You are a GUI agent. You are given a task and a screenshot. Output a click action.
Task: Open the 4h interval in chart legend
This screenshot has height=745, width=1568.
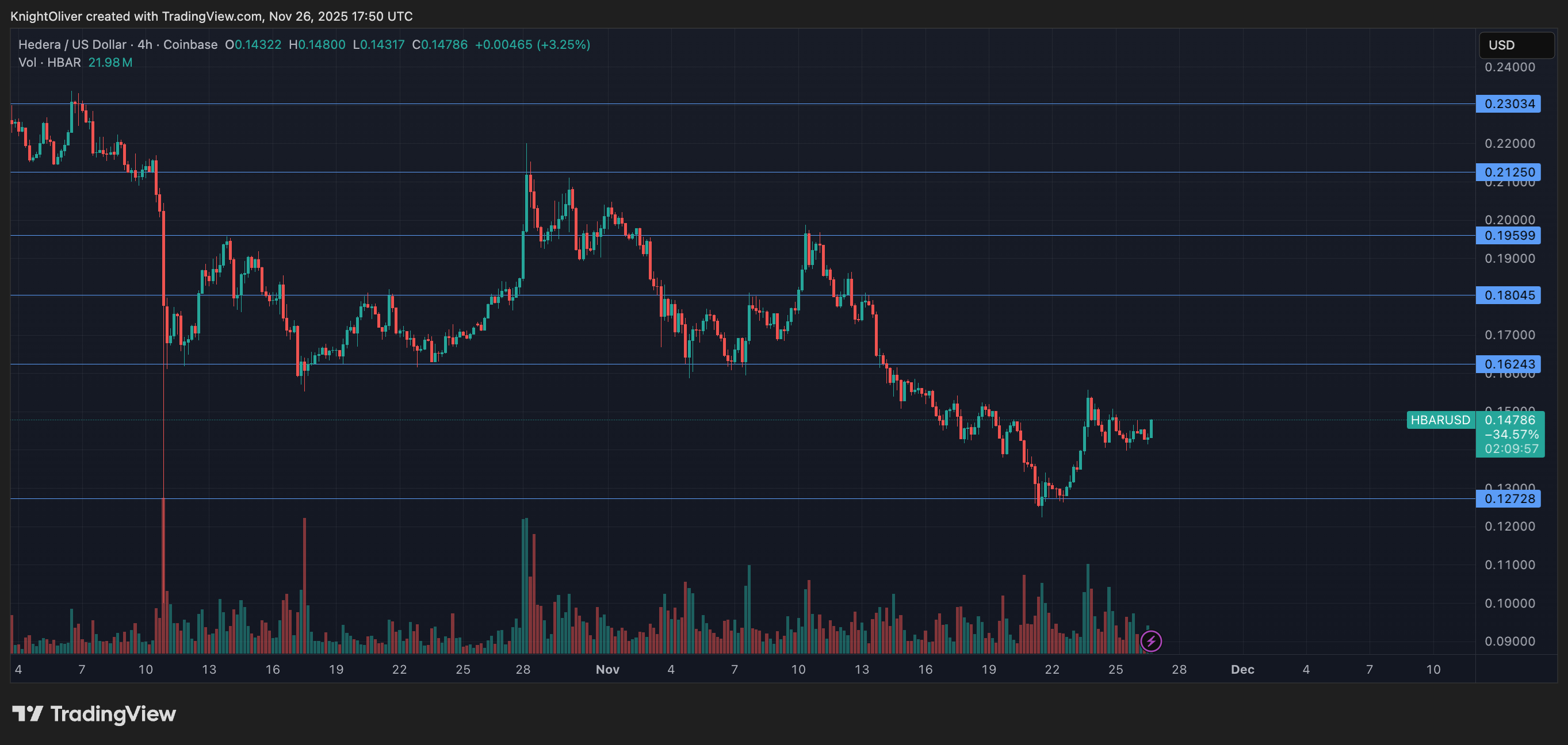click(x=145, y=44)
